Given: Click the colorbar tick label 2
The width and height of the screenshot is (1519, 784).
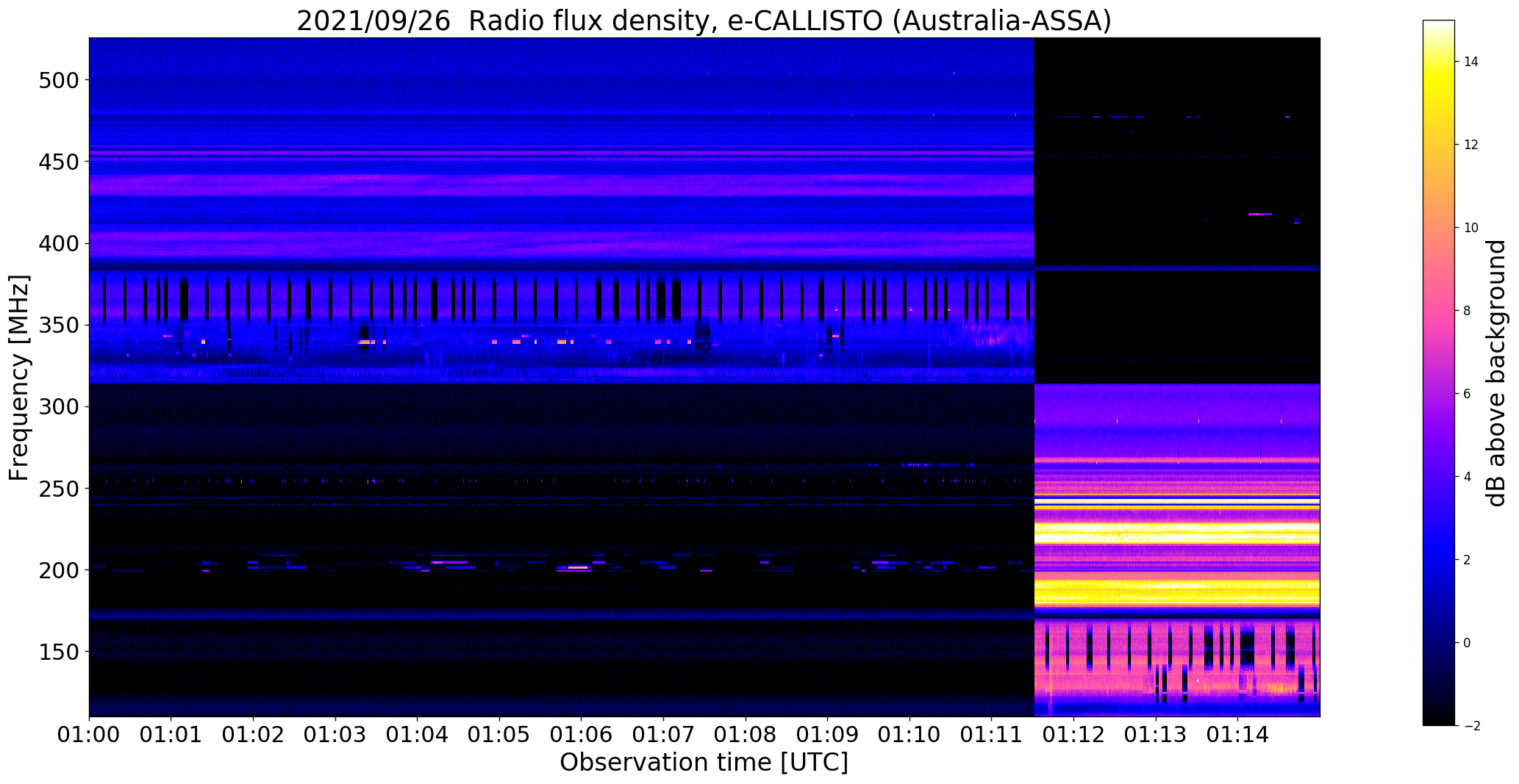Looking at the screenshot, I should [x=1468, y=560].
